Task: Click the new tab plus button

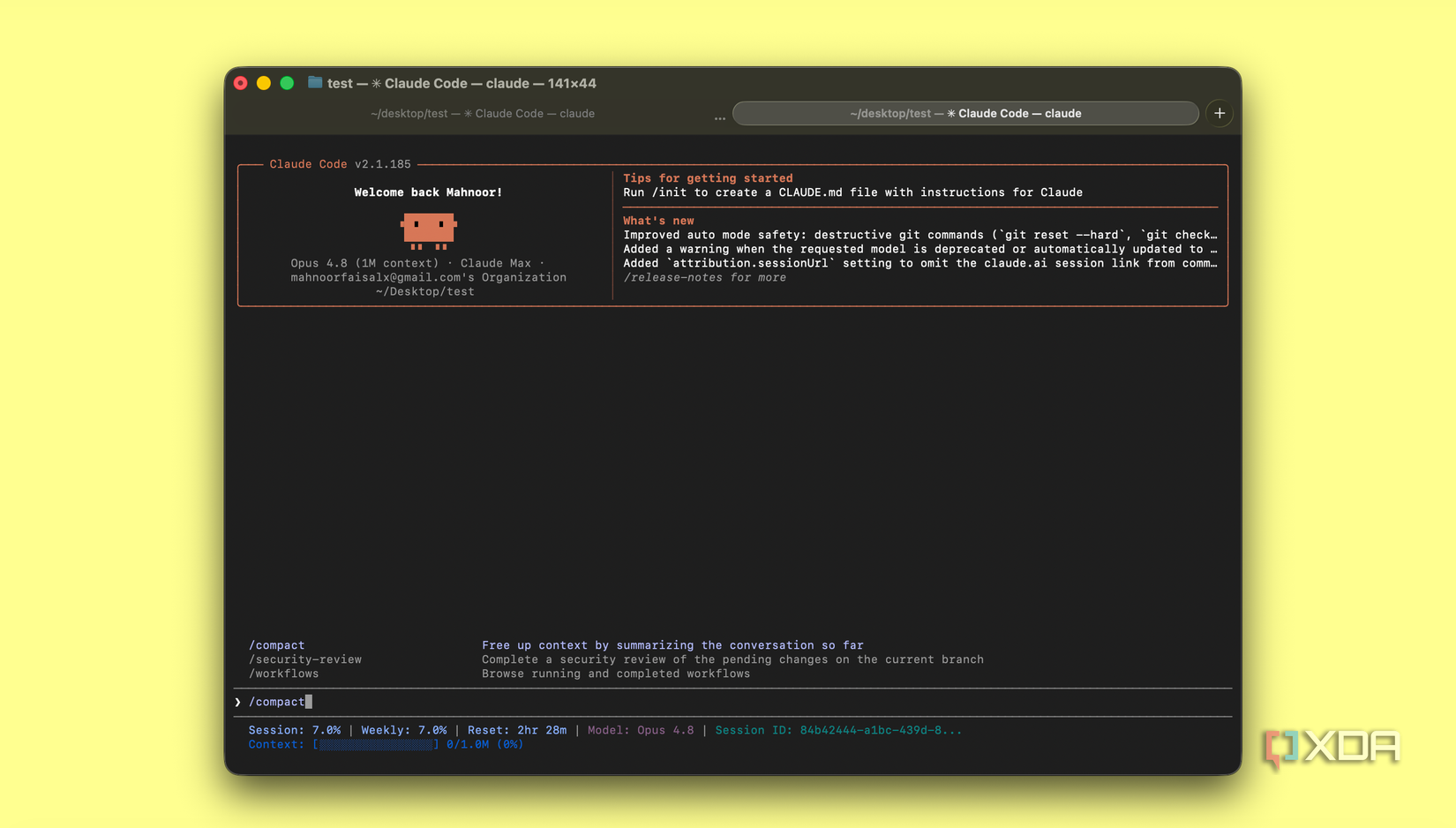Action: 1220,113
